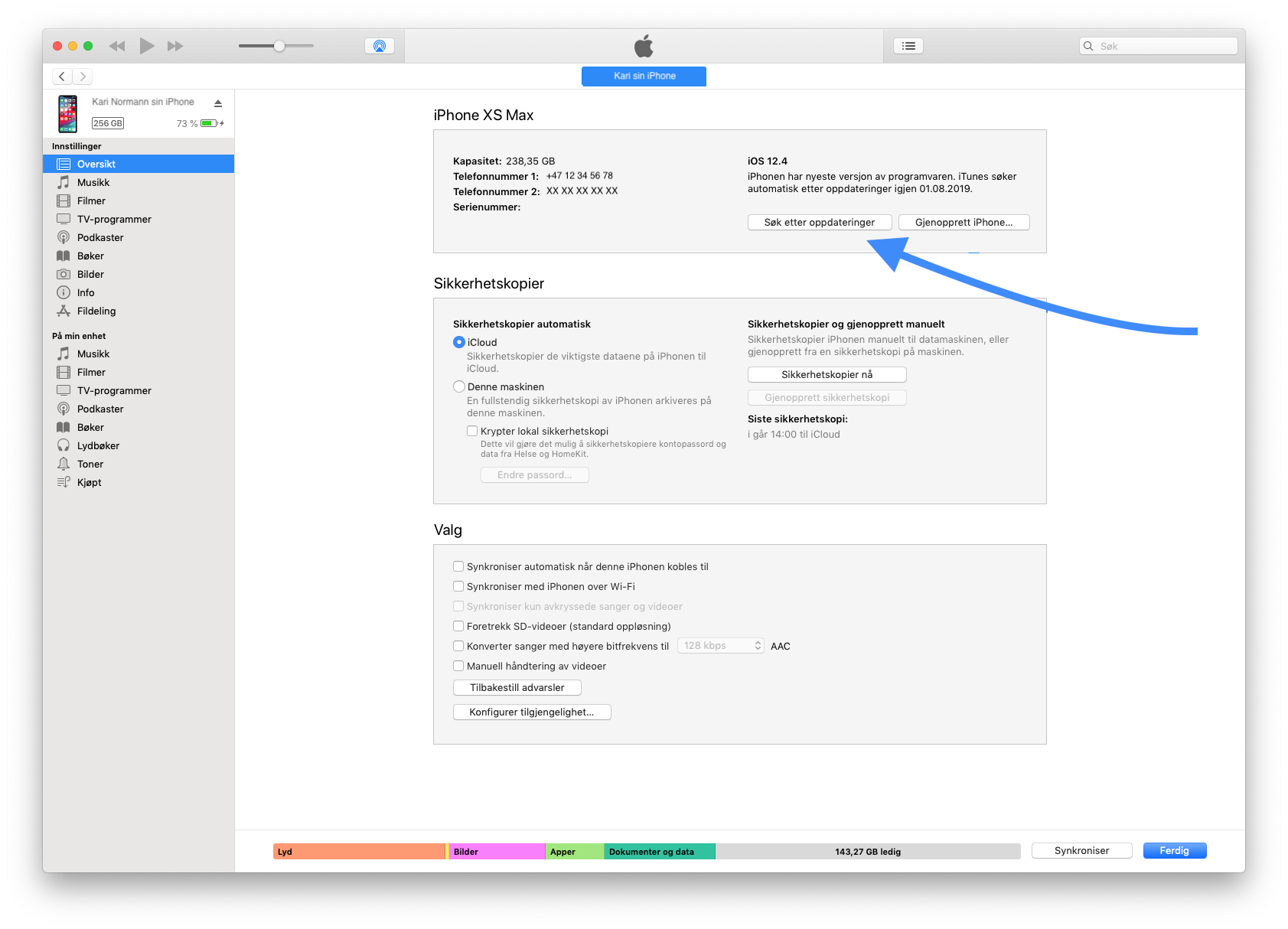1288x929 pixels.
Task: Click the iPhone device thumbnail
Action: [68, 113]
